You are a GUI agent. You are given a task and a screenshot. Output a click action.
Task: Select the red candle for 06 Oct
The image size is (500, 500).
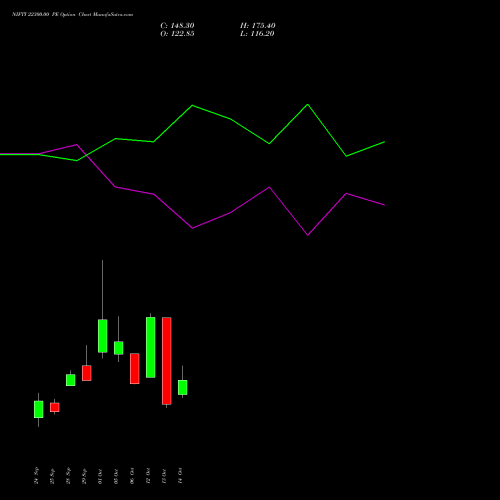(135, 369)
